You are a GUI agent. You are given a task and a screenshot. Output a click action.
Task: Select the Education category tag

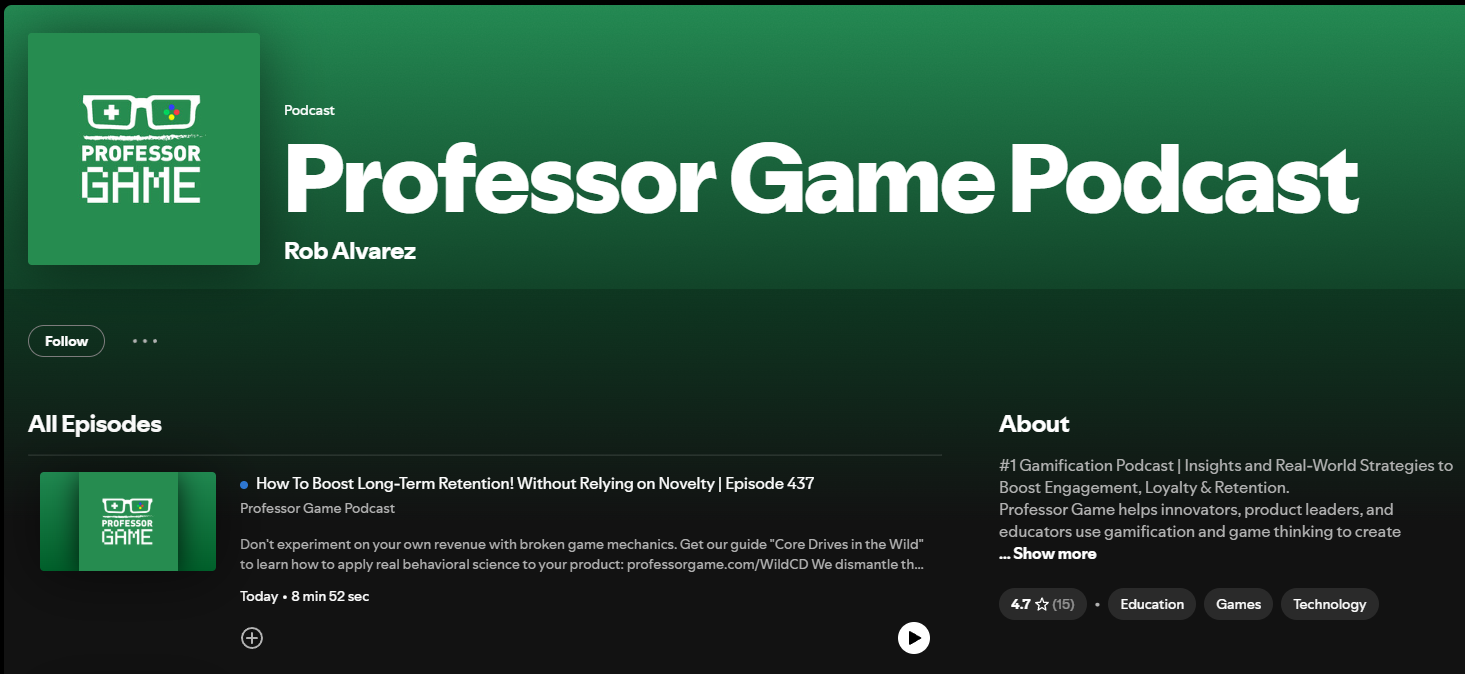point(1151,604)
